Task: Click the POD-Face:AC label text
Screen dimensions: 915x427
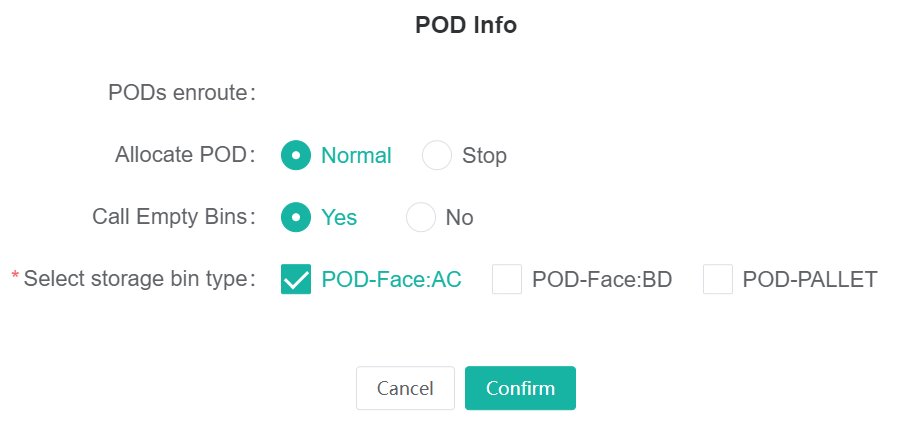Action: point(391,280)
